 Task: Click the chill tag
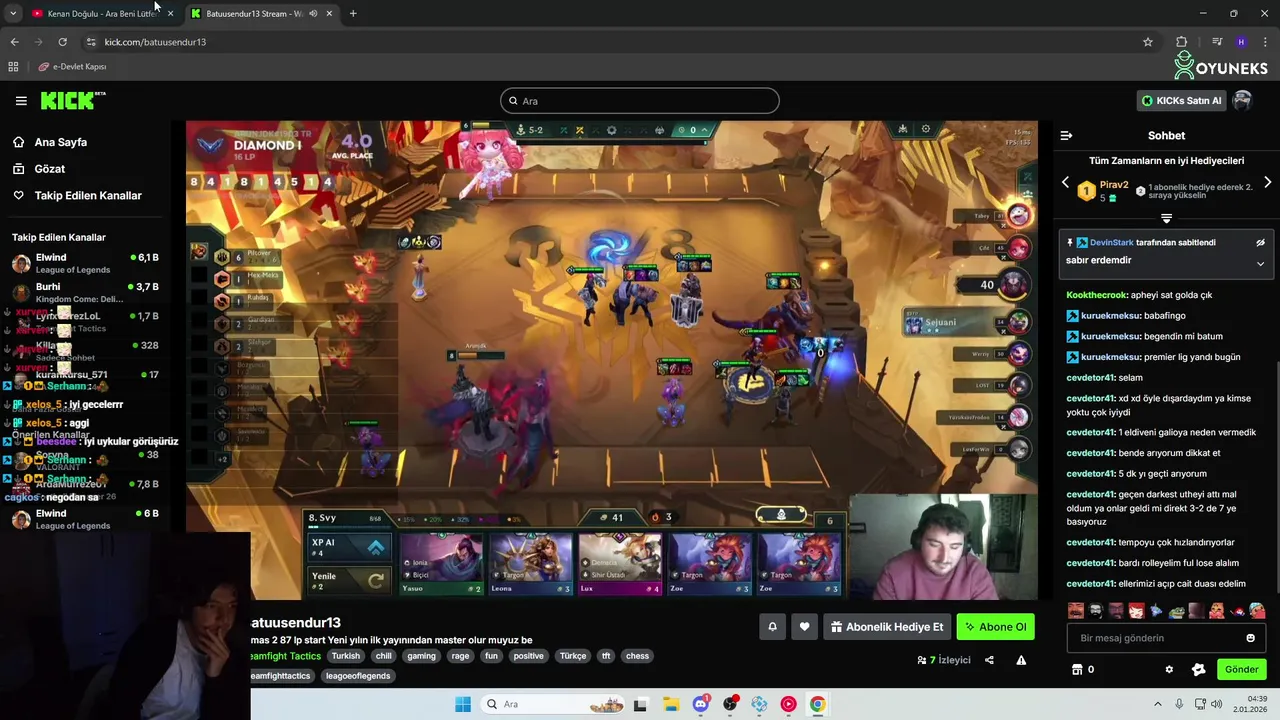pos(383,656)
